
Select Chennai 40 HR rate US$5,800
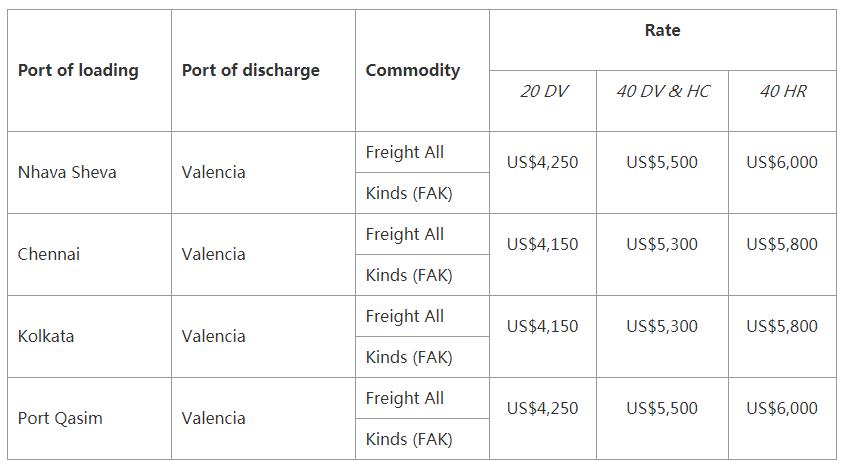tap(781, 244)
